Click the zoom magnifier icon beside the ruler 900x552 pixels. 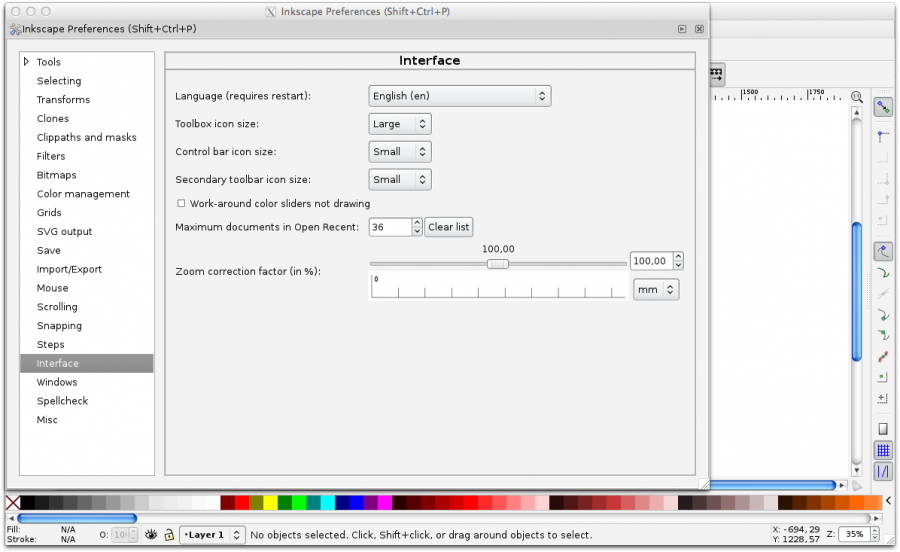point(856,97)
